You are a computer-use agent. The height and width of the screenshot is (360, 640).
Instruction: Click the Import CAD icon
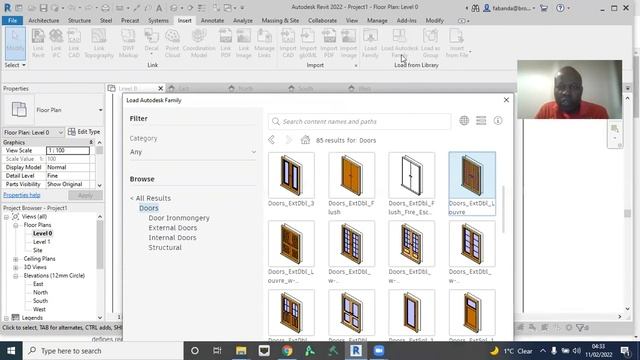point(288,43)
